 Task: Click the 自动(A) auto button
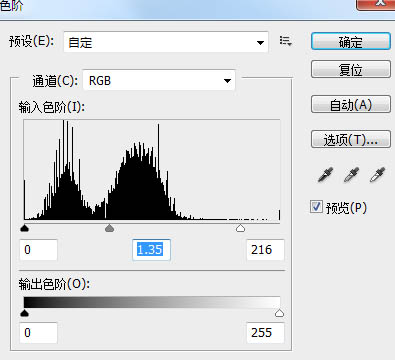351,104
